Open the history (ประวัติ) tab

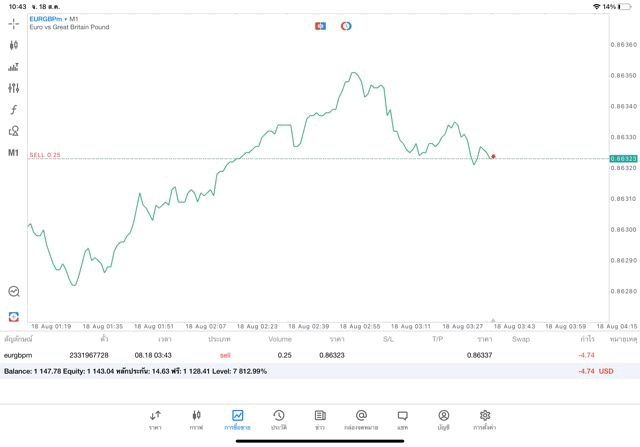click(x=279, y=419)
